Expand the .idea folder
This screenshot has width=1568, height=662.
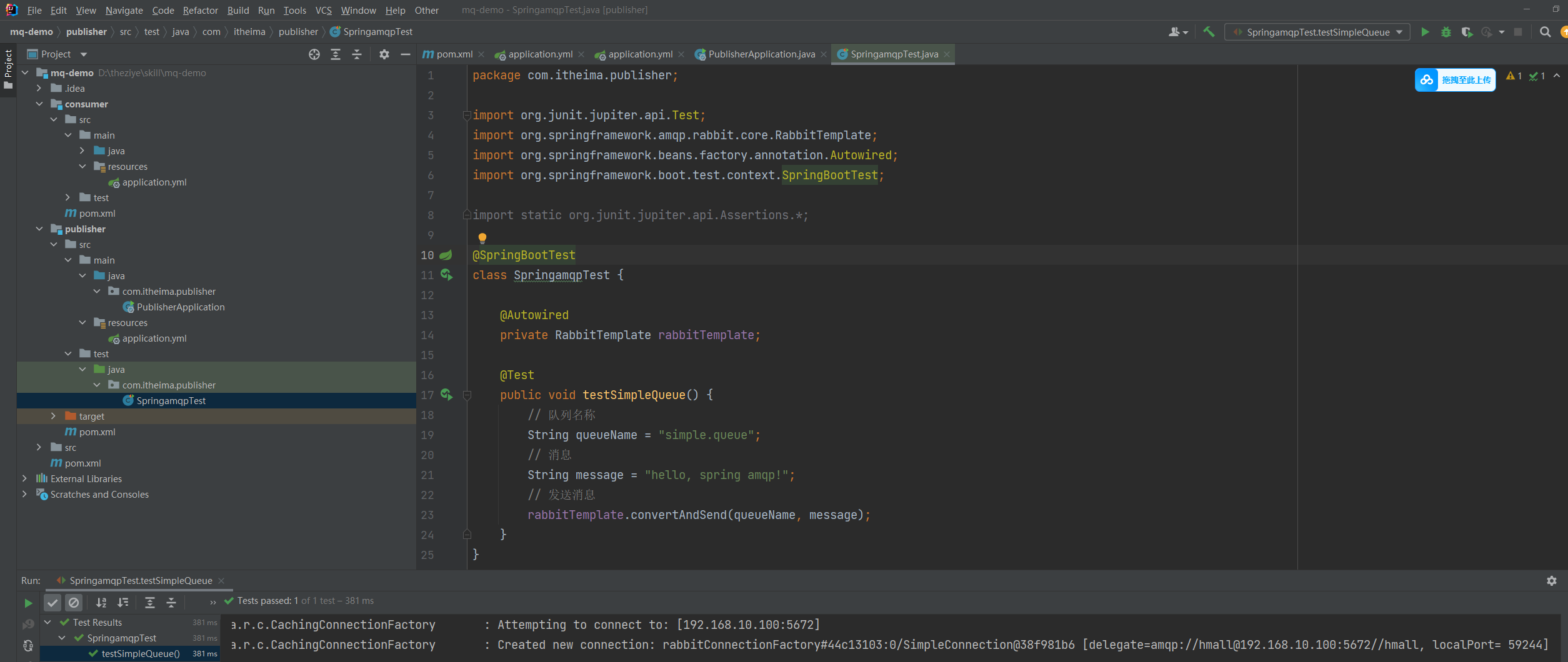pos(39,88)
